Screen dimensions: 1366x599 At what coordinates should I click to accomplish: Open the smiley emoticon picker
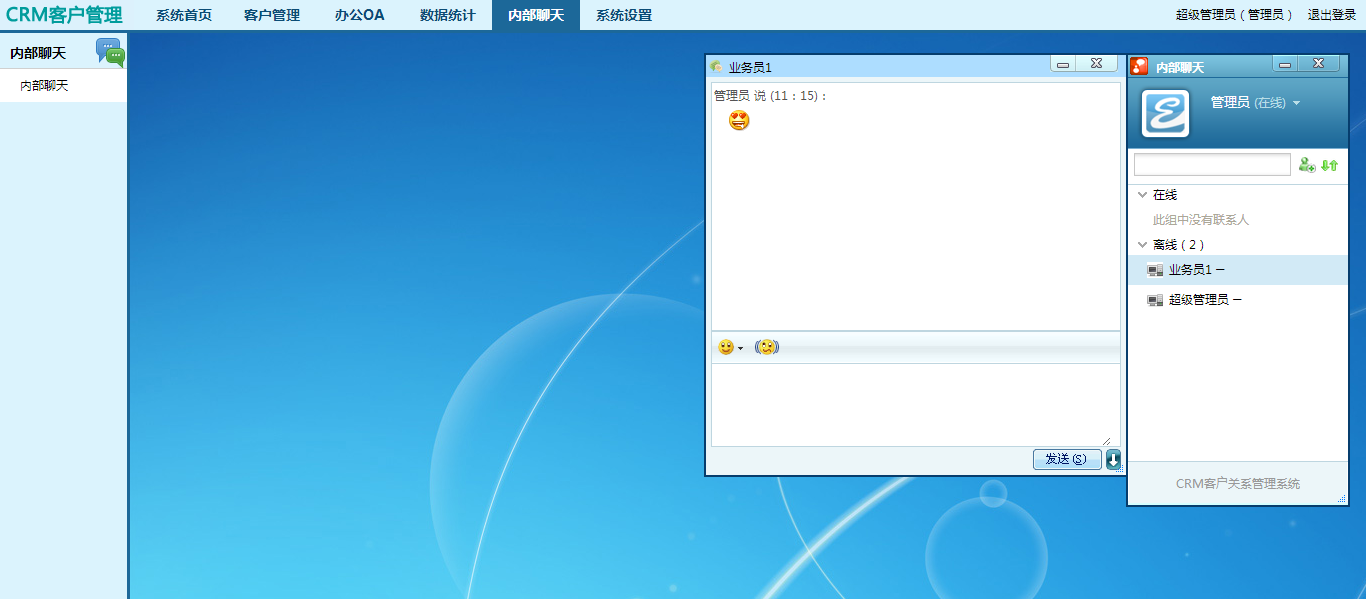pyautogui.click(x=726, y=347)
